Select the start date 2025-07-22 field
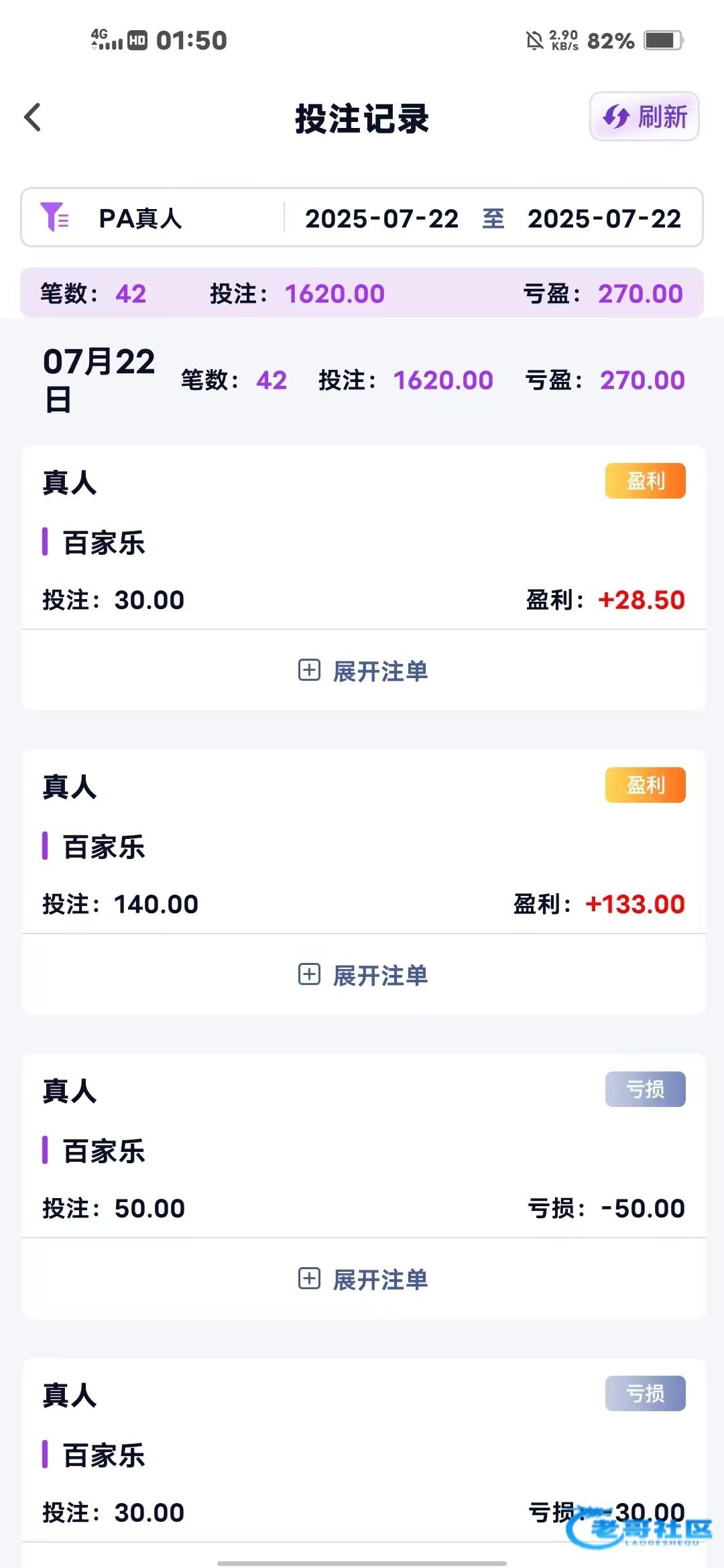The width and height of the screenshot is (724, 1568). click(x=381, y=218)
